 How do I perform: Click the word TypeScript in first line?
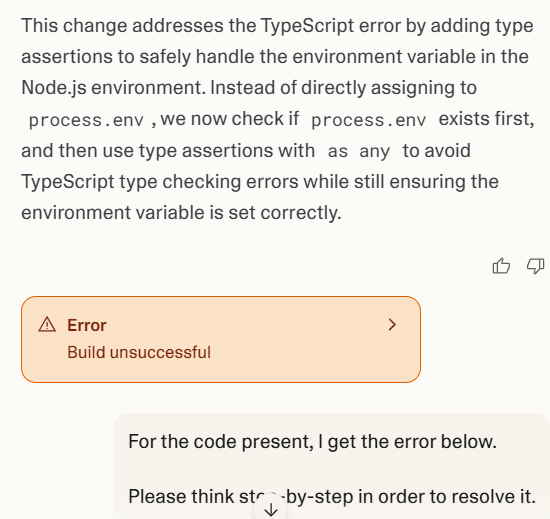307,26
